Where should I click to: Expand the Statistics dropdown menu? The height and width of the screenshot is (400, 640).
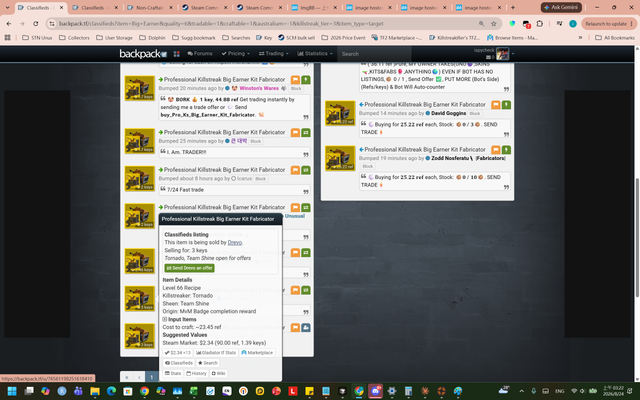coord(314,53)
